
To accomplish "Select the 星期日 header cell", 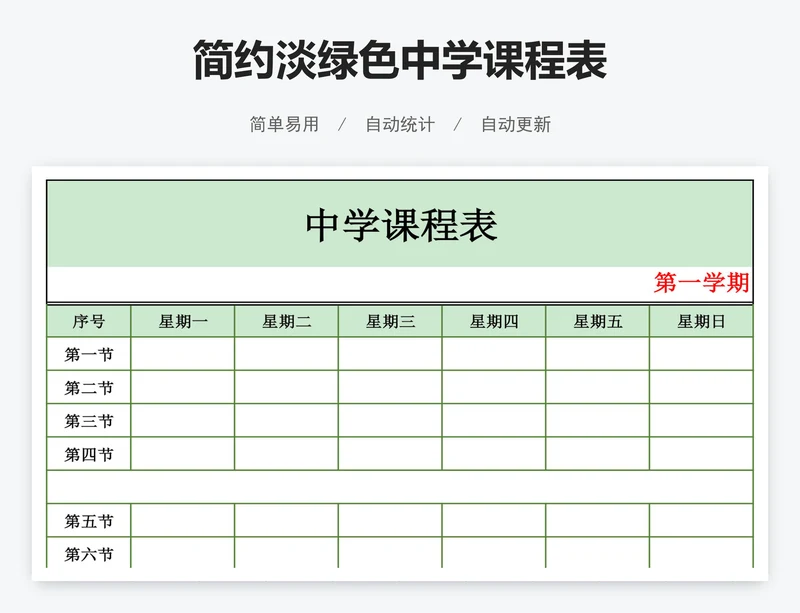I will coord(701,322).
